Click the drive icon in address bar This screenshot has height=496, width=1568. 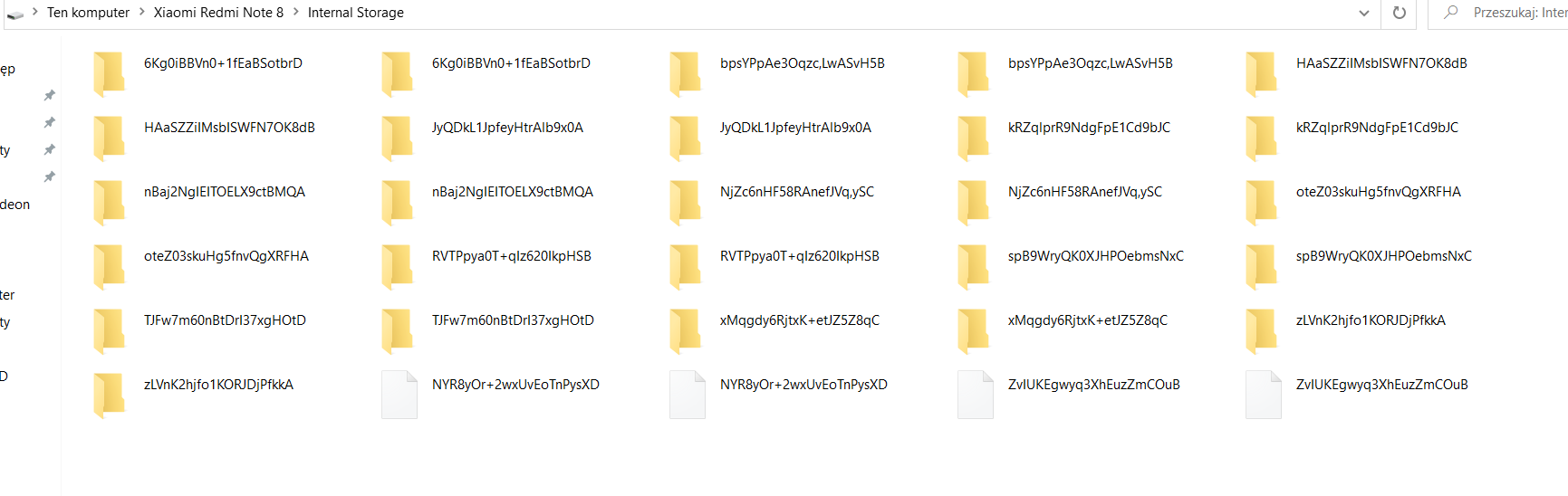tap(14, 14)
